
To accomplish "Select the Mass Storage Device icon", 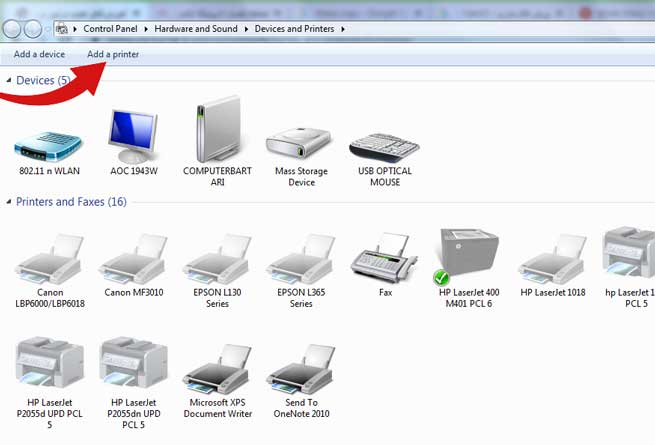I will point(299,143).
